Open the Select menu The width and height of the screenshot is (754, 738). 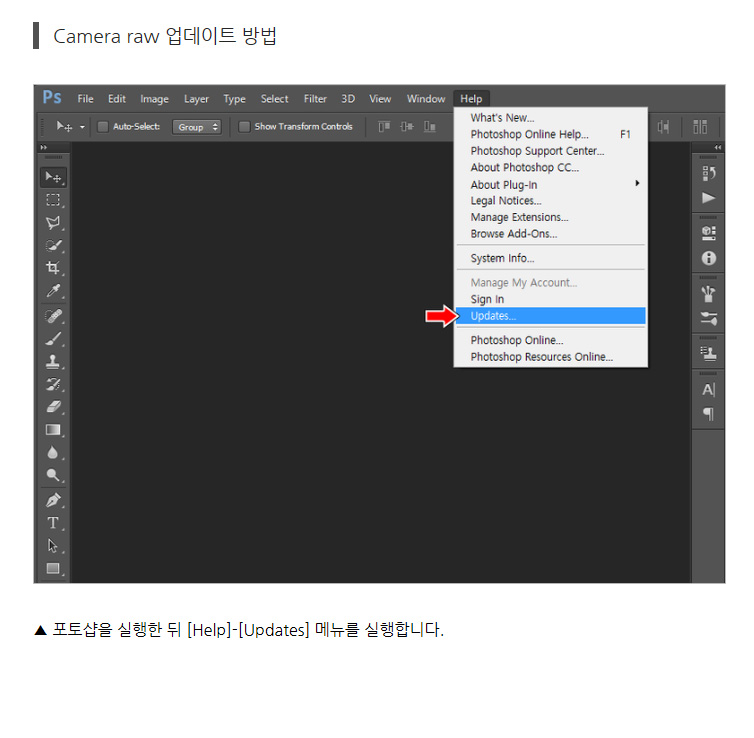pos(275,99)
